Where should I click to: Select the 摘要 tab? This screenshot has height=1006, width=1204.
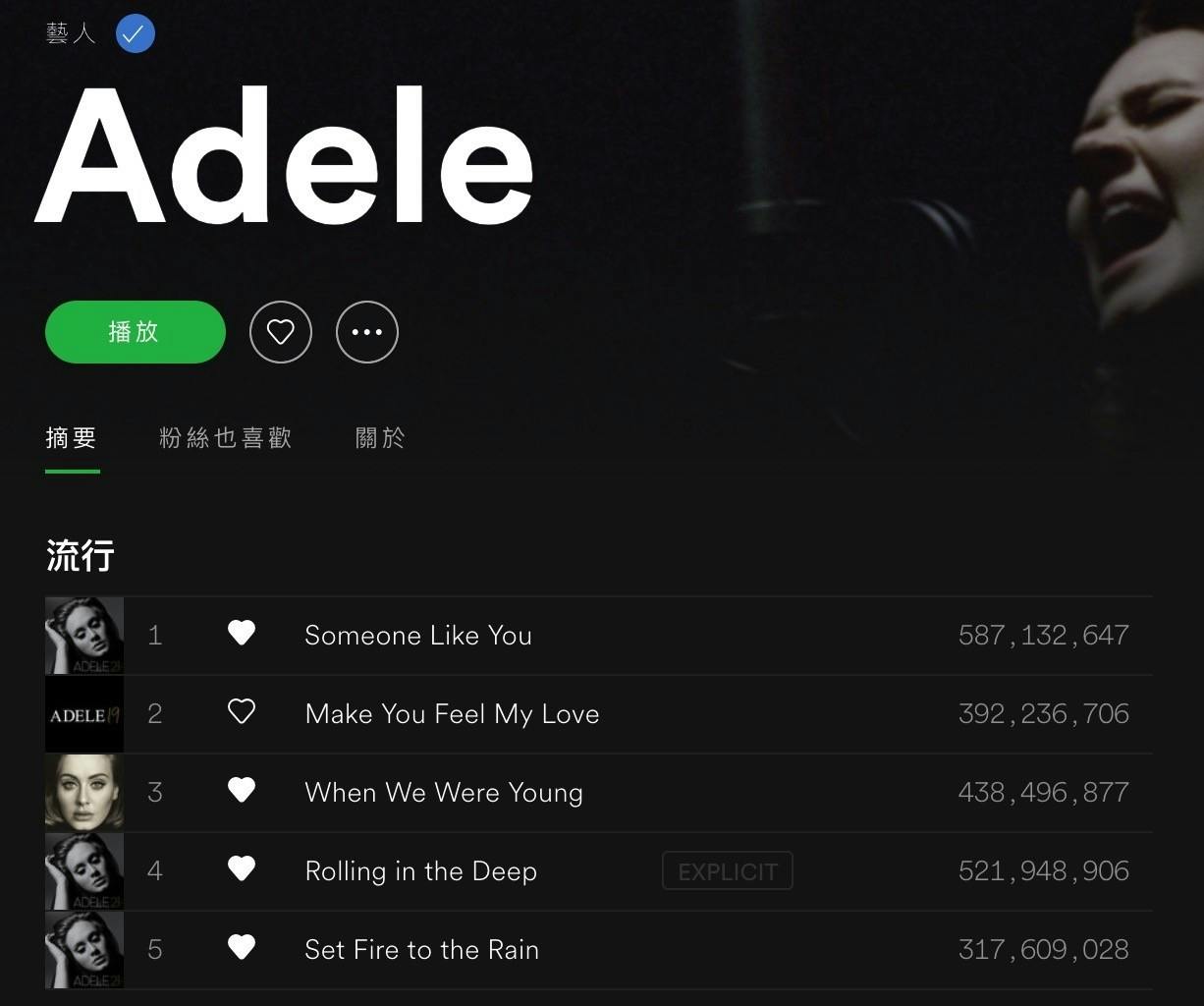coord(72,438)
